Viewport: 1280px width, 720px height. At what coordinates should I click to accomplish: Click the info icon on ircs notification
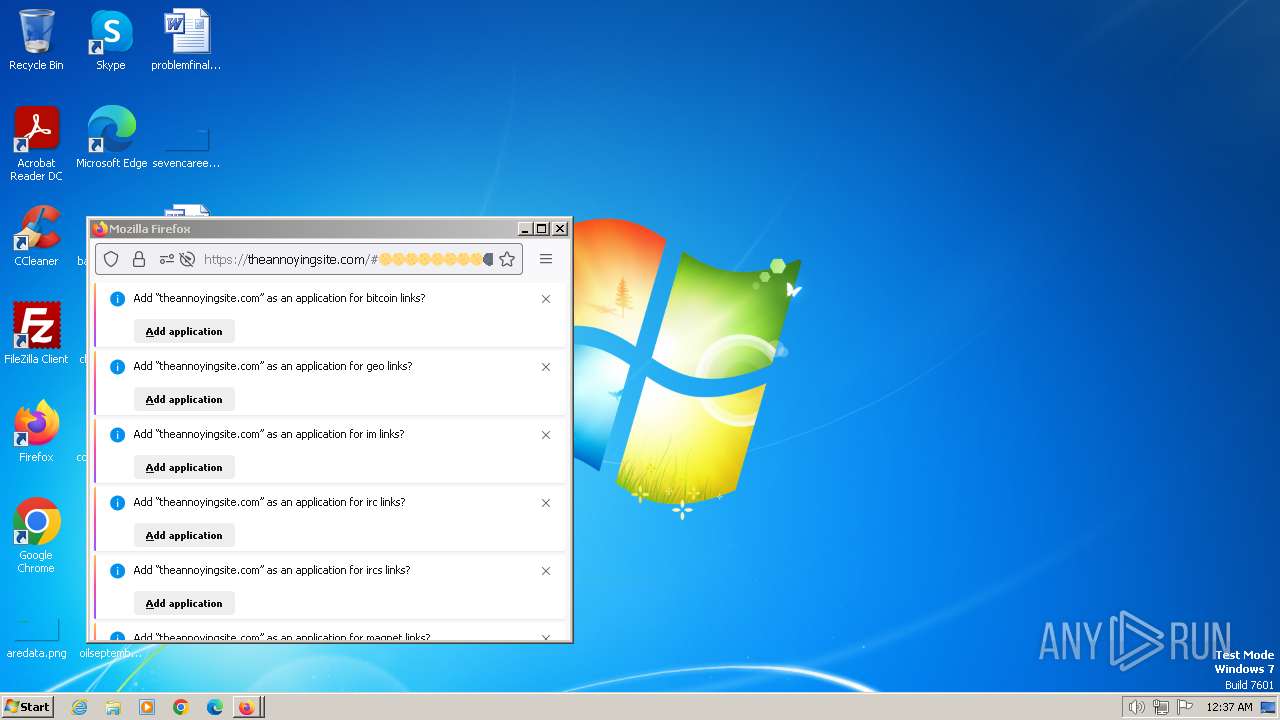pyautogui.click(x=117, y=571)
